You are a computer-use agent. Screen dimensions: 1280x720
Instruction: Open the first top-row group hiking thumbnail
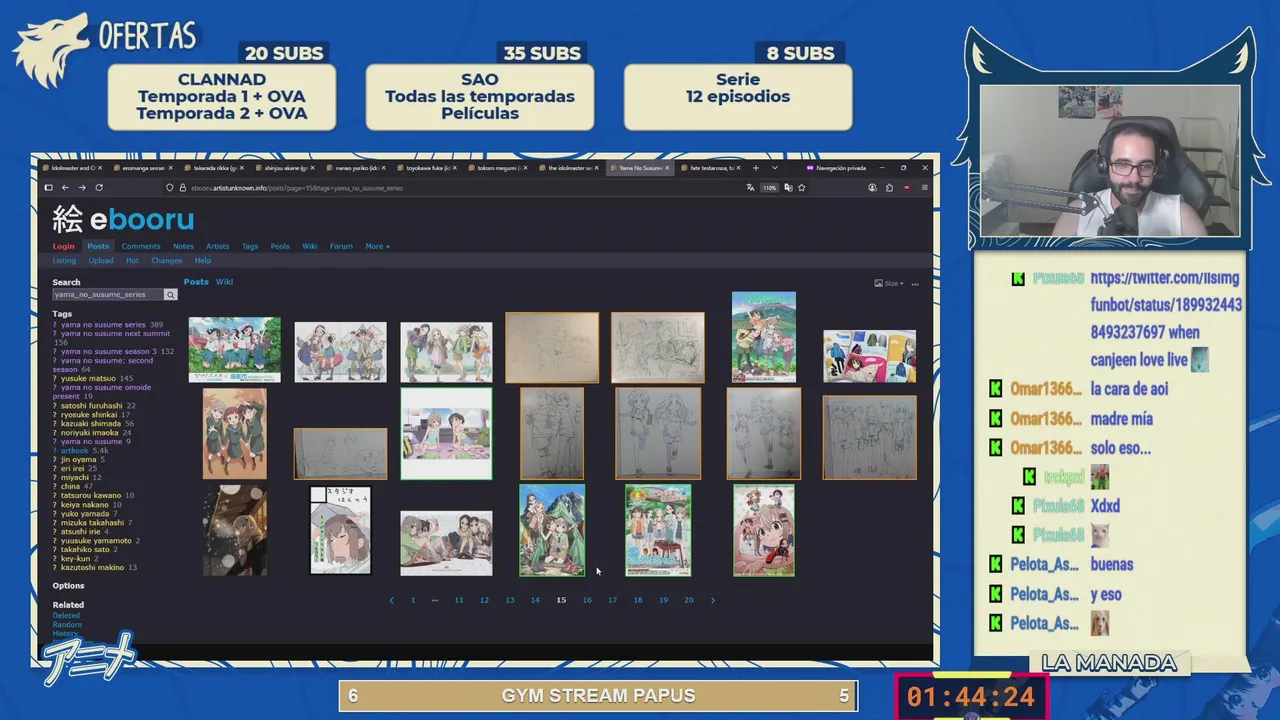[235, 349]
